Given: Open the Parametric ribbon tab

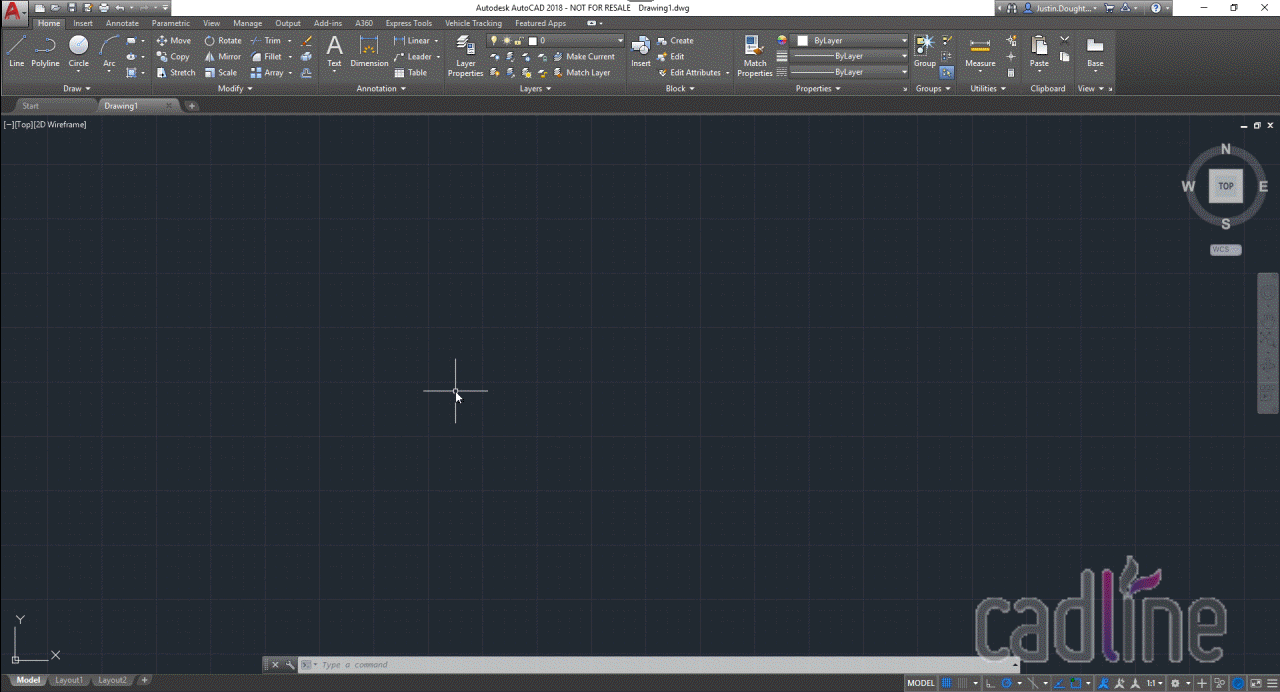Looking at the screenshot, I should coord(171,23).
